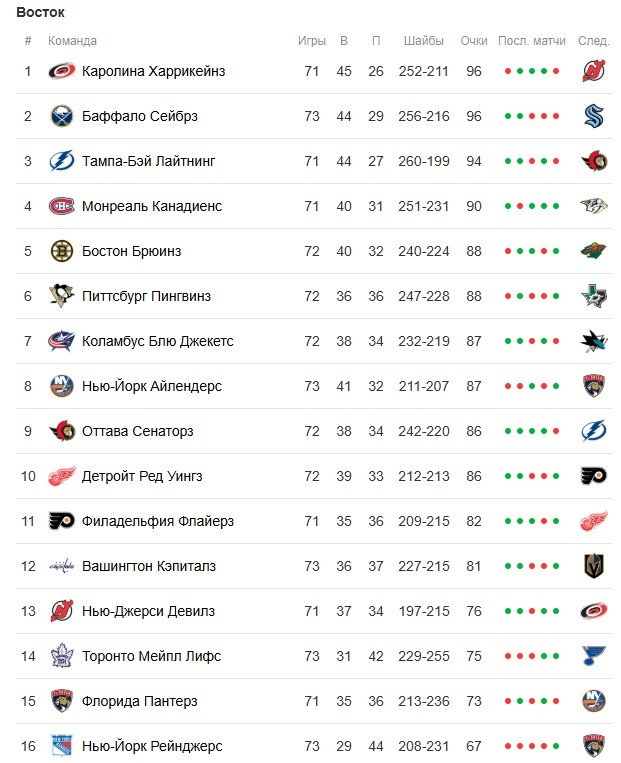The width and height of the screenshot is (621, 763).
Task: Open the Каролина Харрикейнз team link
Action: click(153, 71)
